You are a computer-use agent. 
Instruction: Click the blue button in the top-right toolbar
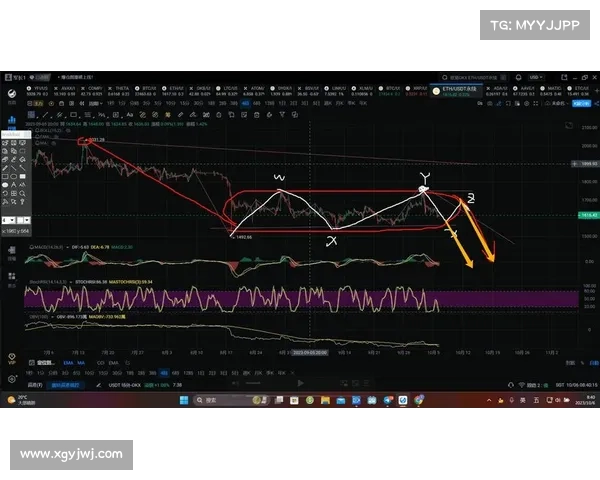[x=581, y=104]
